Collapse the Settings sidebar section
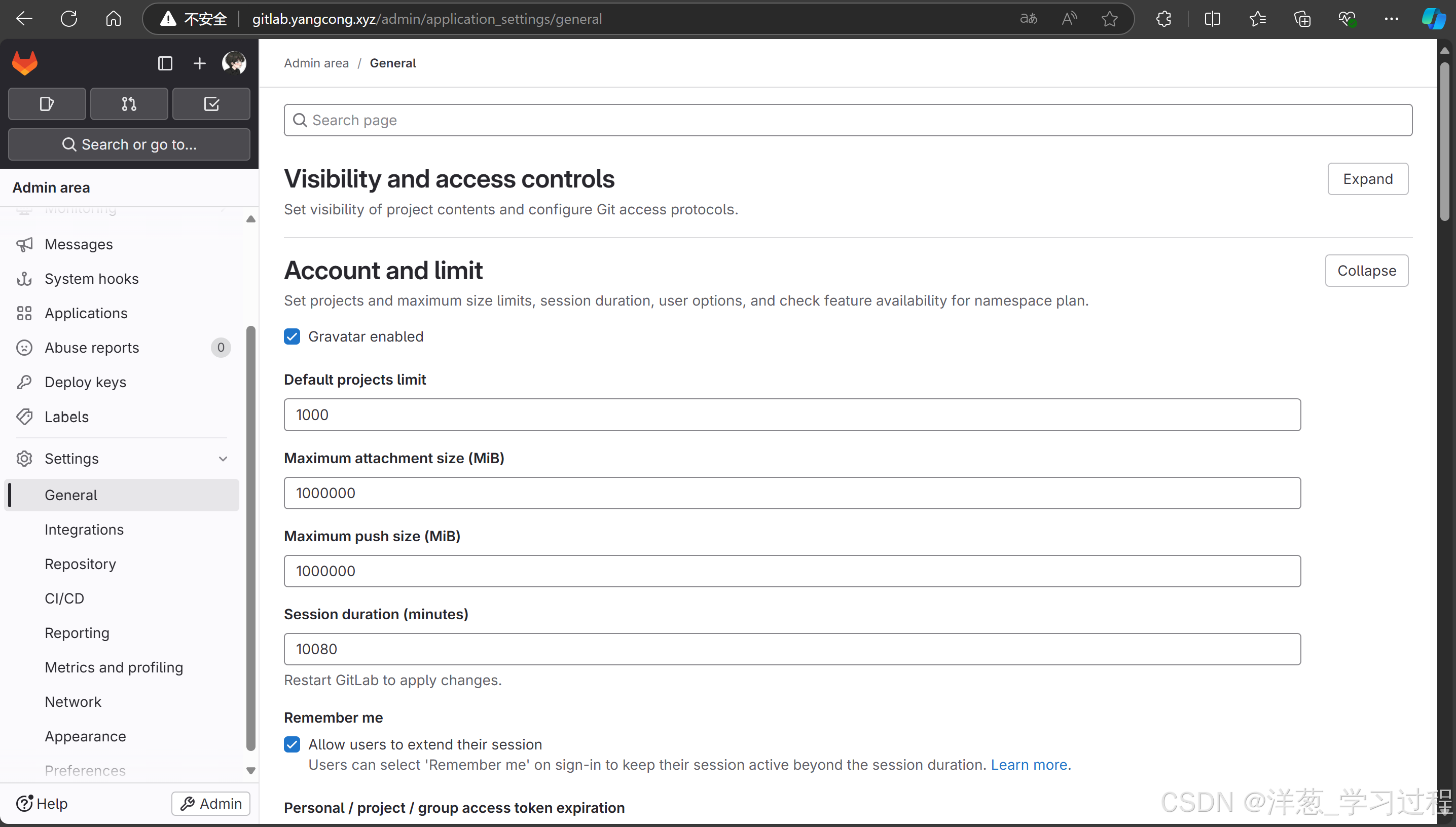The height and width of the screenshot is (827, 1456). coord(223,459)
